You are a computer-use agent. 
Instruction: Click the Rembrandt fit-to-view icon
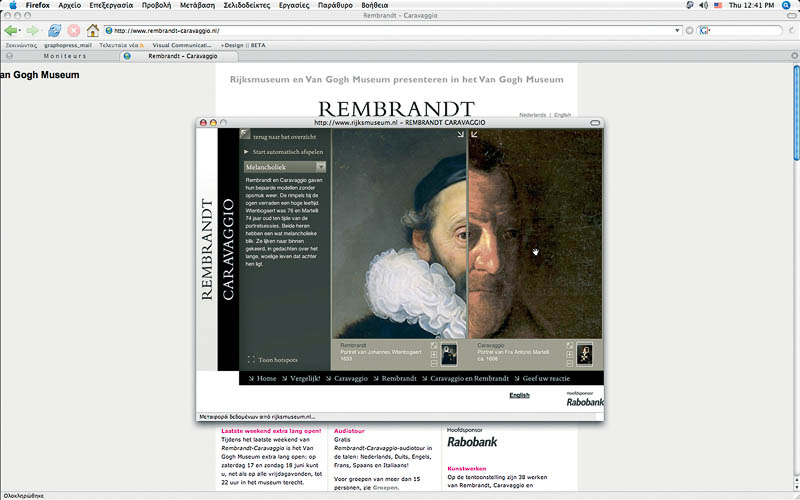(434, 346)
